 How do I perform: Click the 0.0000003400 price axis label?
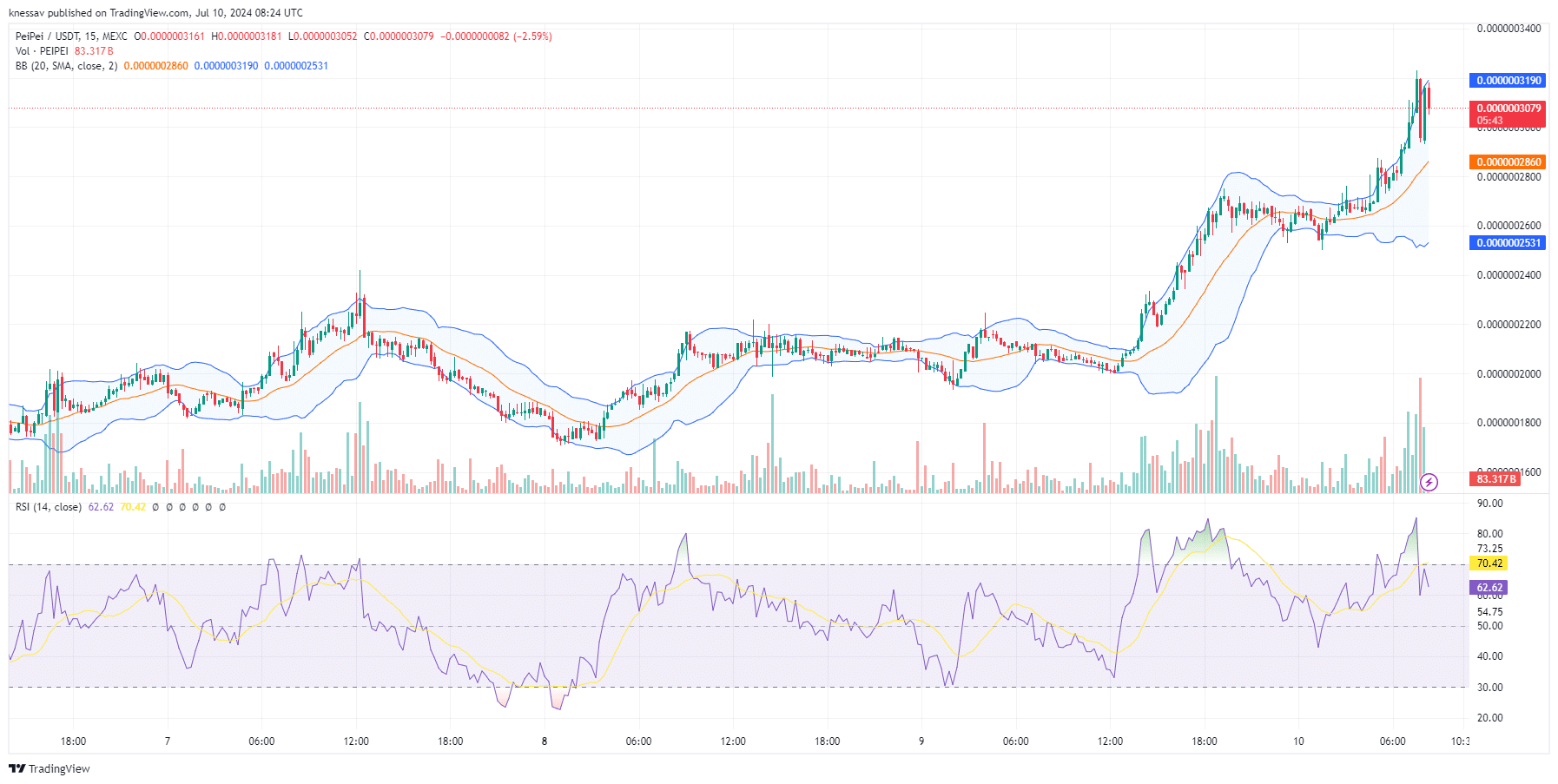1509,29
